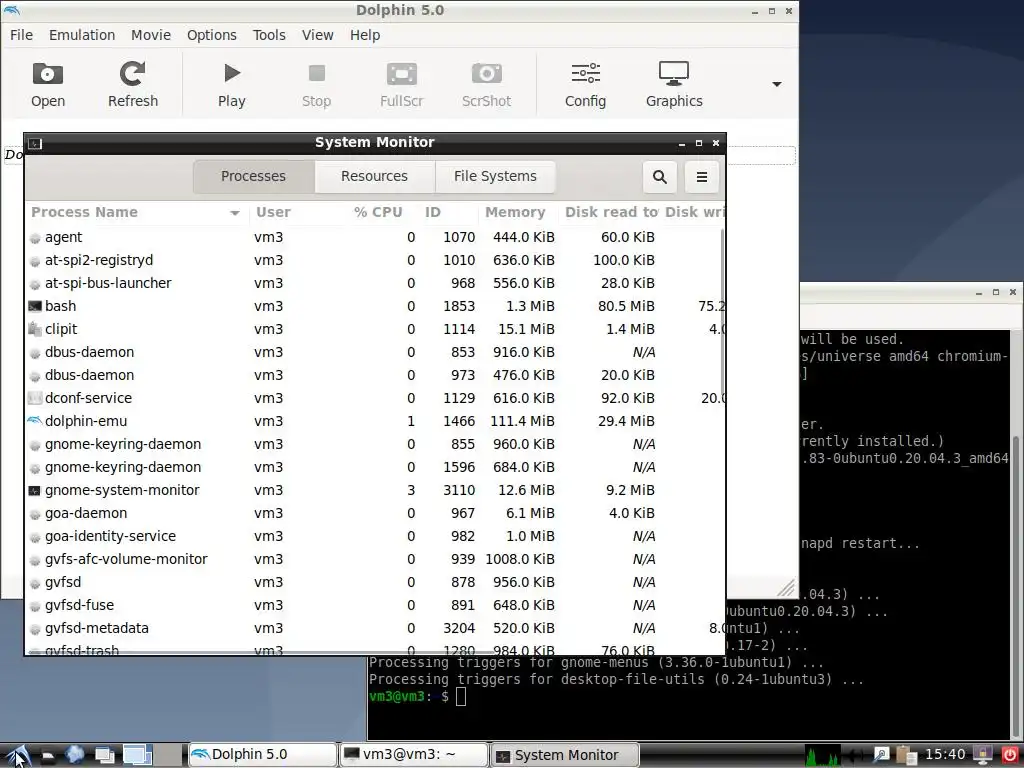Viewport: 1024px width, 768px height.
Task: Open the Graphics settings icon
Action: tap(674, 85)
